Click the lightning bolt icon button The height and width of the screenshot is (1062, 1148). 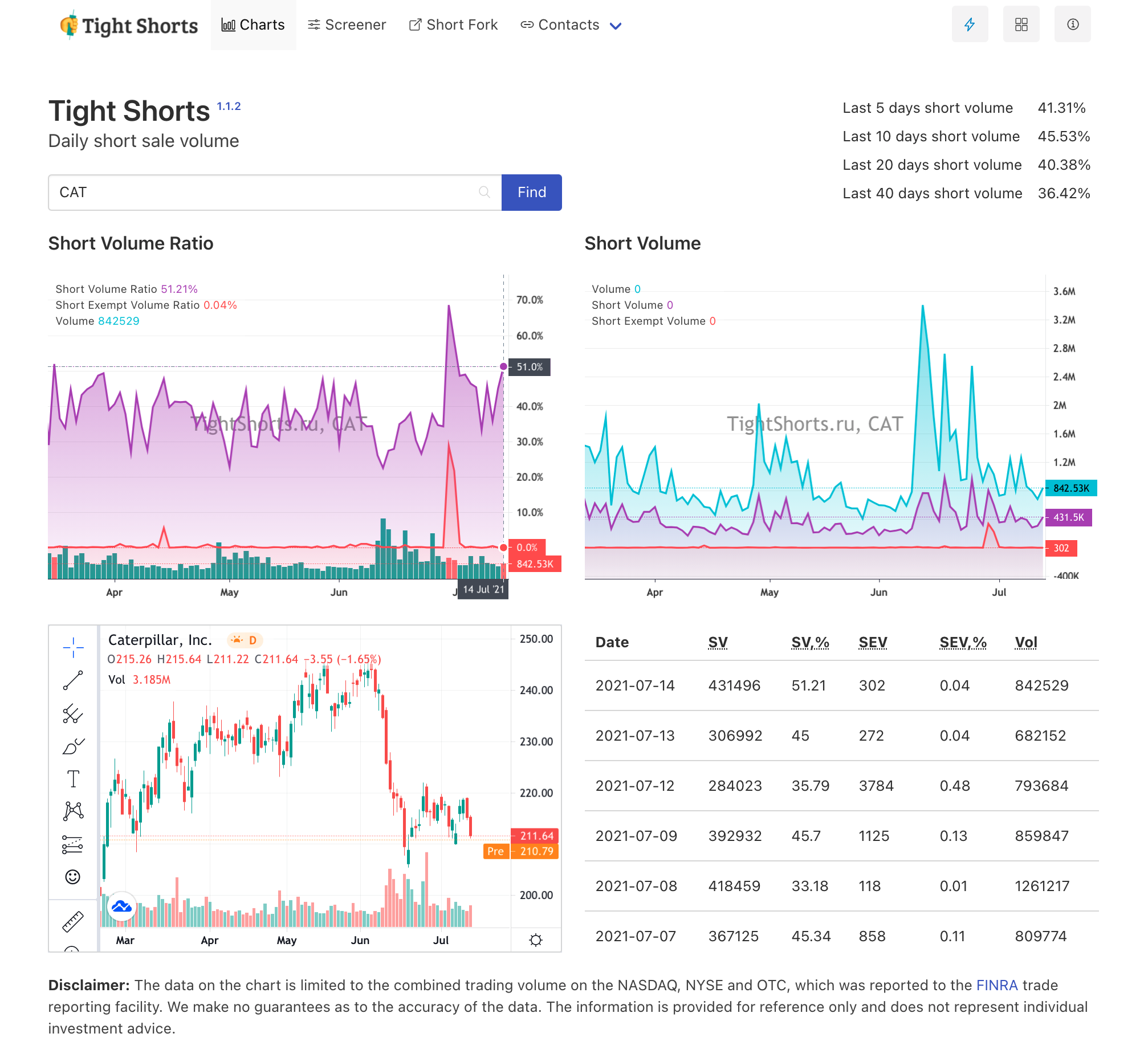click(x=969, y=24)
